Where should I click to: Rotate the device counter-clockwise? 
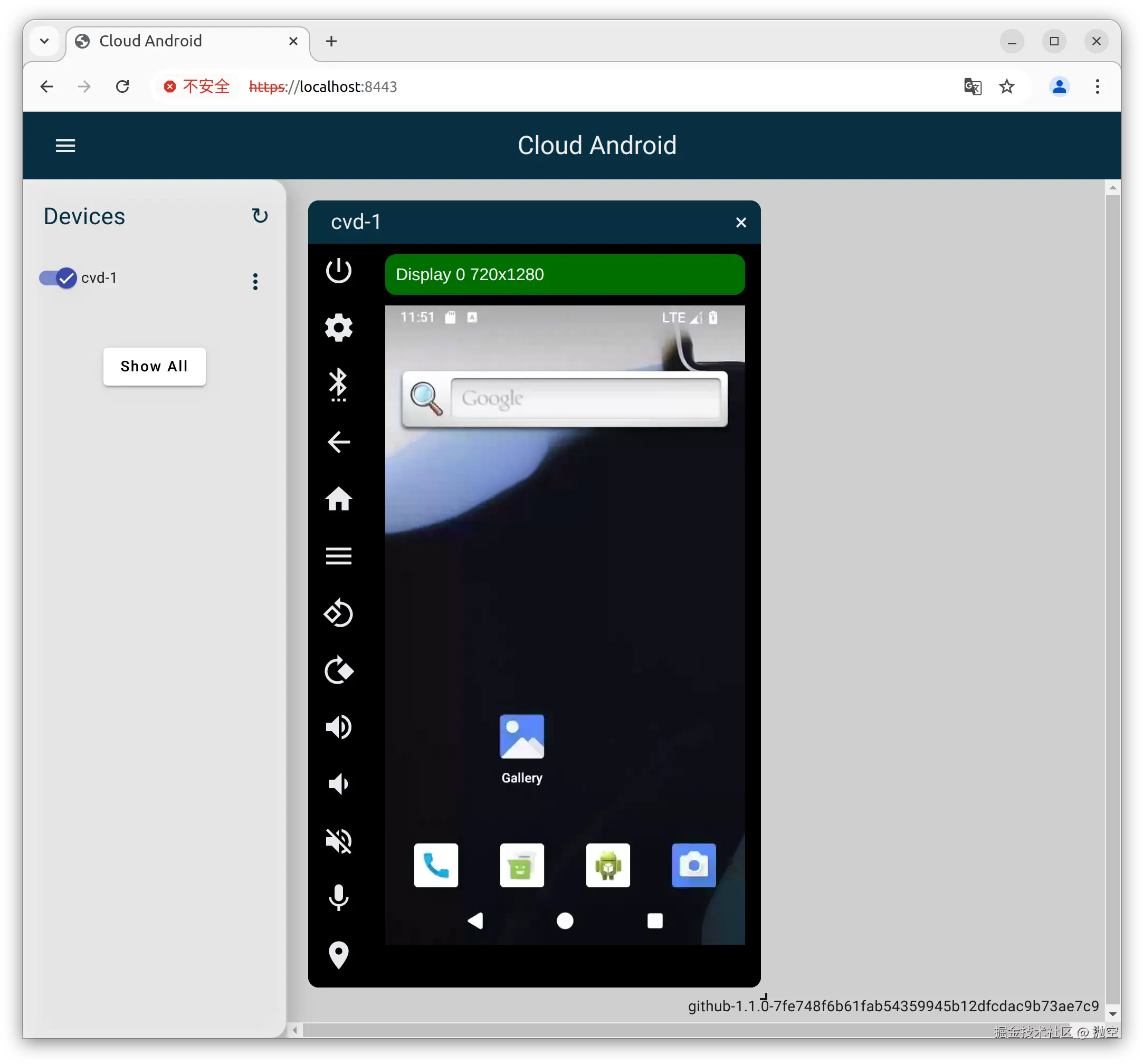coord(339,613)
